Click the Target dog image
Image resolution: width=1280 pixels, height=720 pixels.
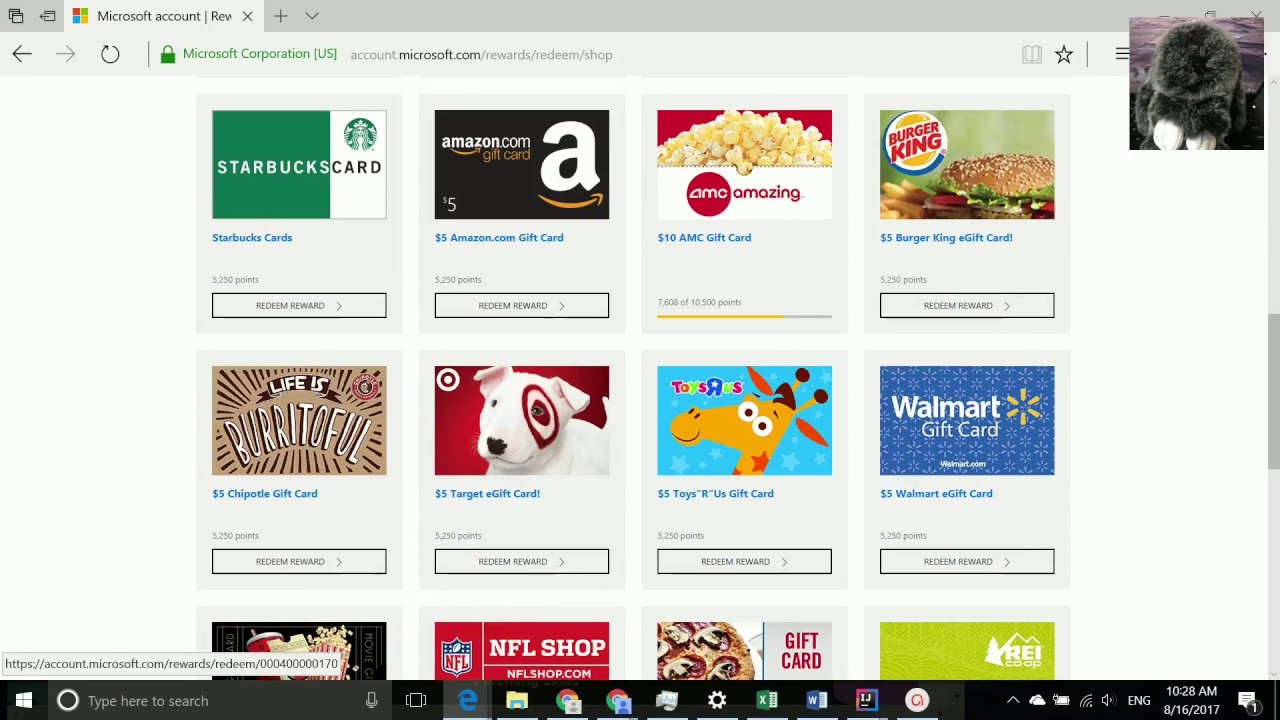coord(521,420)
